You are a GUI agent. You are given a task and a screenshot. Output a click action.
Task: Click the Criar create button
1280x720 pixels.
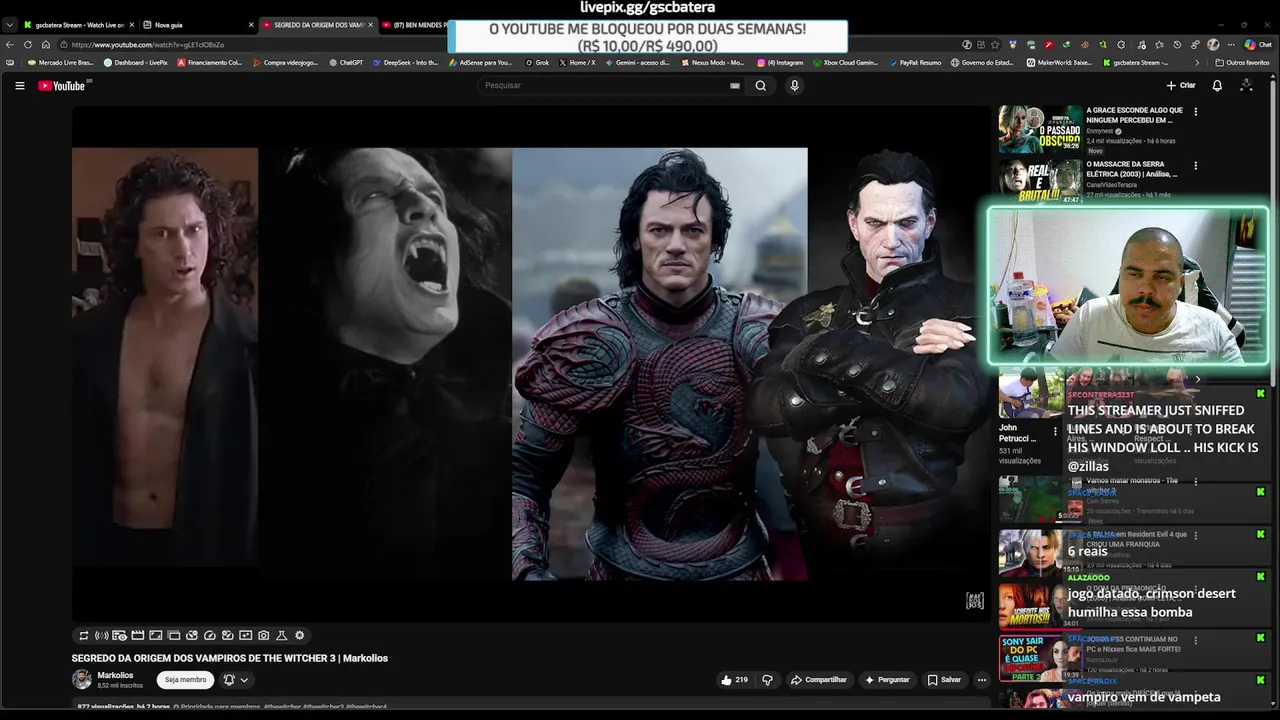click(x=1181, y=85)
